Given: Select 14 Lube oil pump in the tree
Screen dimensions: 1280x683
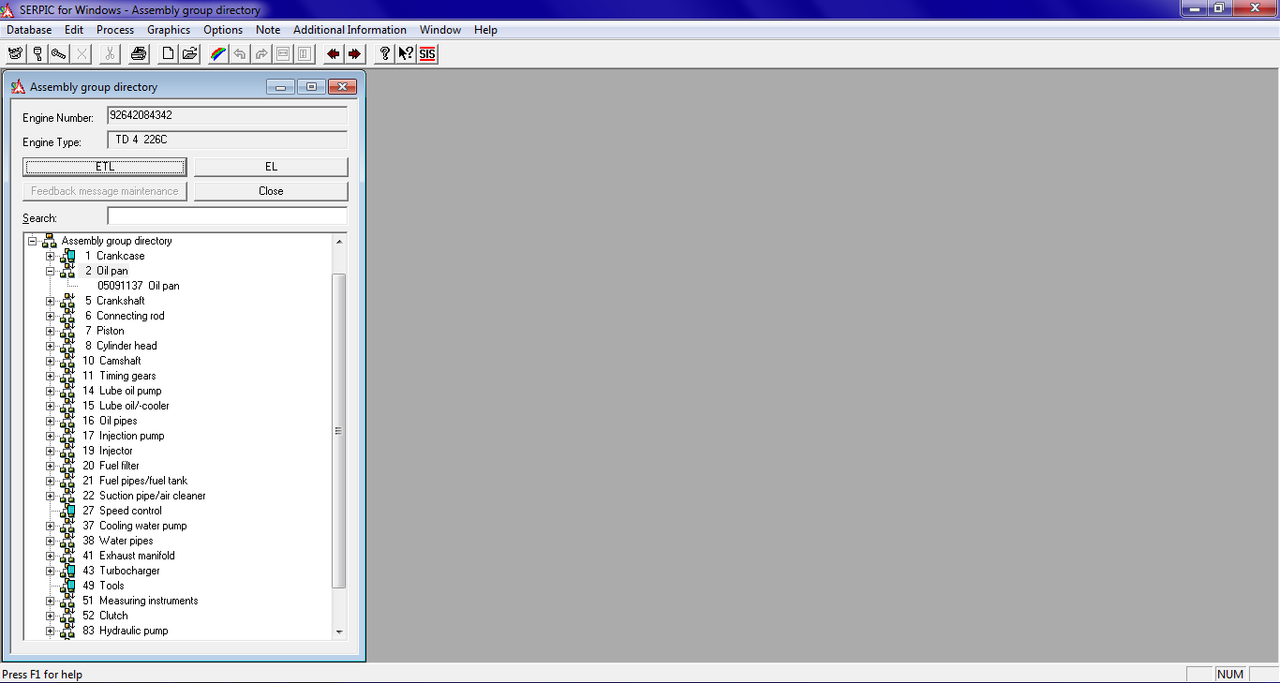Looking at the screenshot, I should click(122, 391).
